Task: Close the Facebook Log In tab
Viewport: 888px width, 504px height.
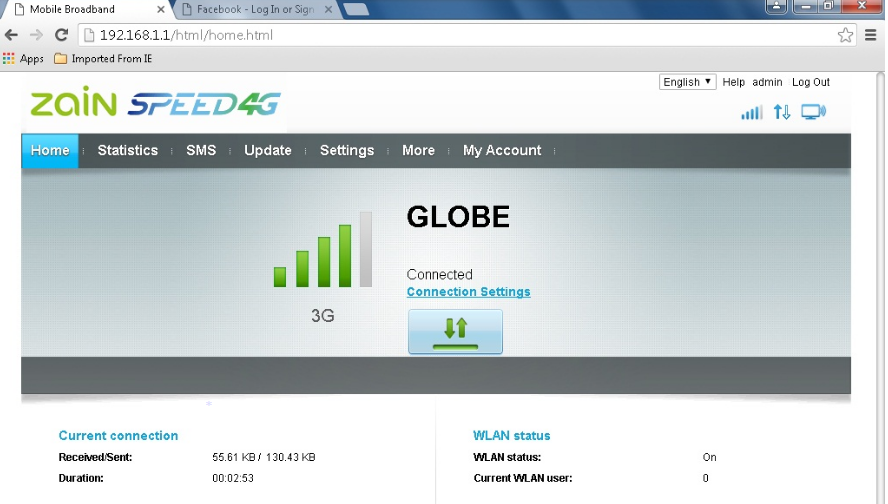Action: (328, 10)
